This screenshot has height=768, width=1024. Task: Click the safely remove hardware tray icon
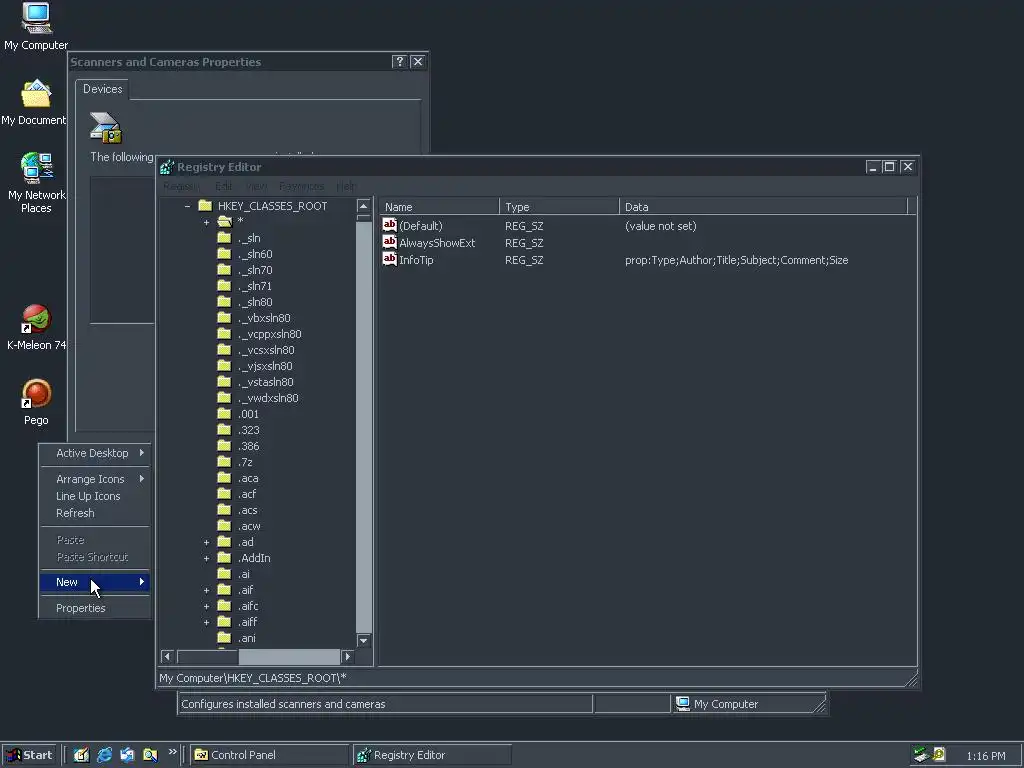tap(921, 755)
